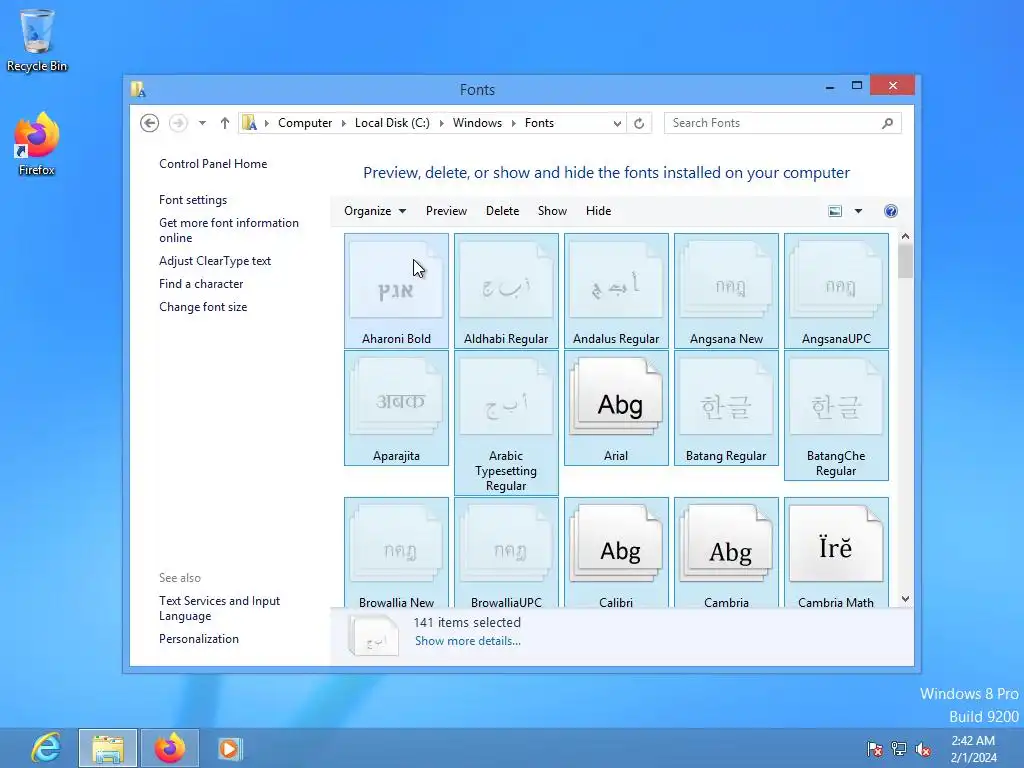
Task: Open view options dropdown arrow
Action: click(x=858, y=211)
